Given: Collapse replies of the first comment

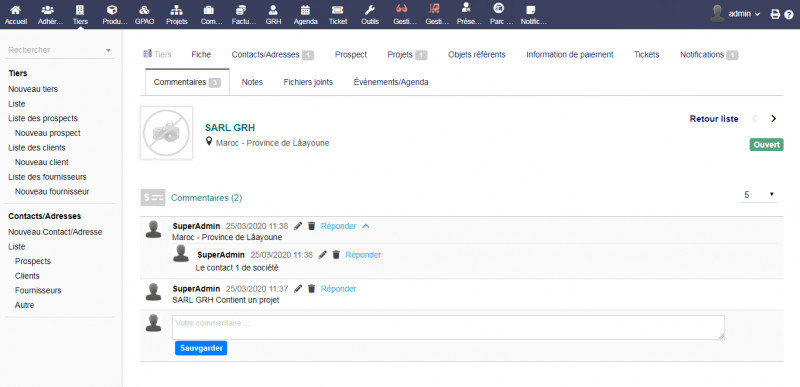Looking at the screenshot, I should point(365,226).
